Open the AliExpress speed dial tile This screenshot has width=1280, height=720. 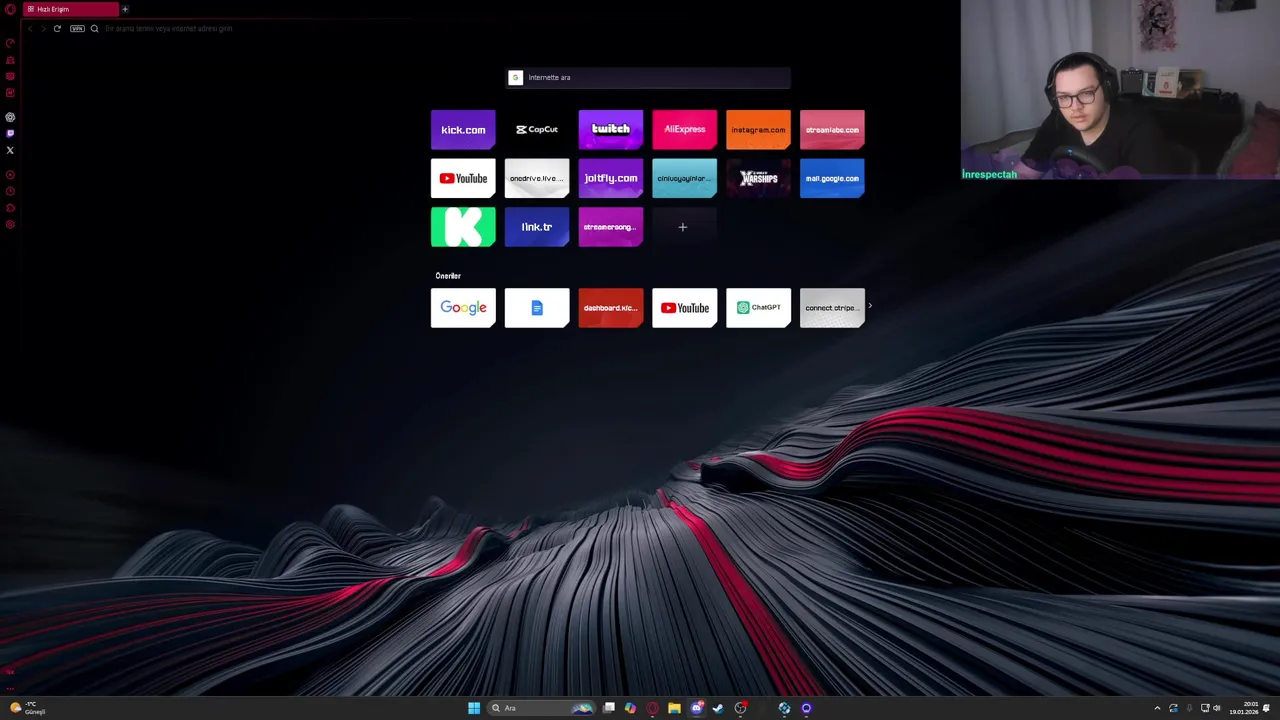coord(685,130)
